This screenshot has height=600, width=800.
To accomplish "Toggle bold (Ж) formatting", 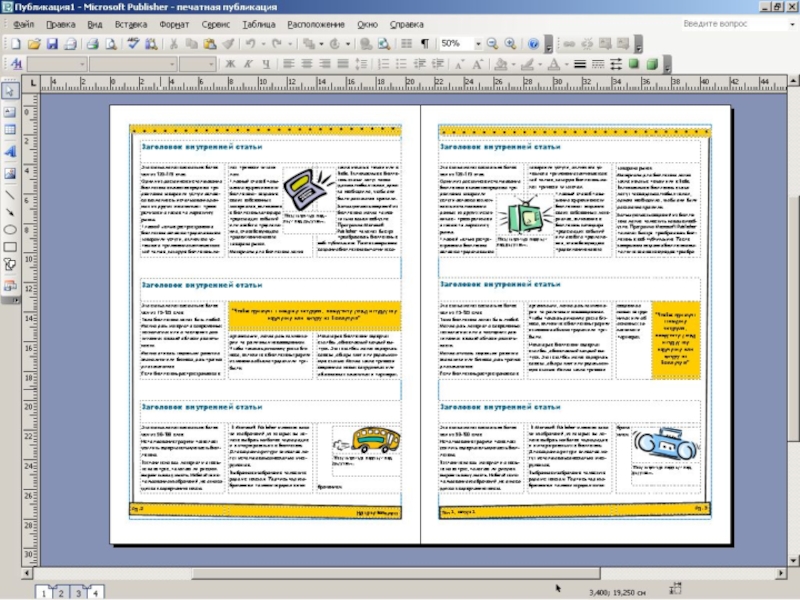I will pos(230,64).
